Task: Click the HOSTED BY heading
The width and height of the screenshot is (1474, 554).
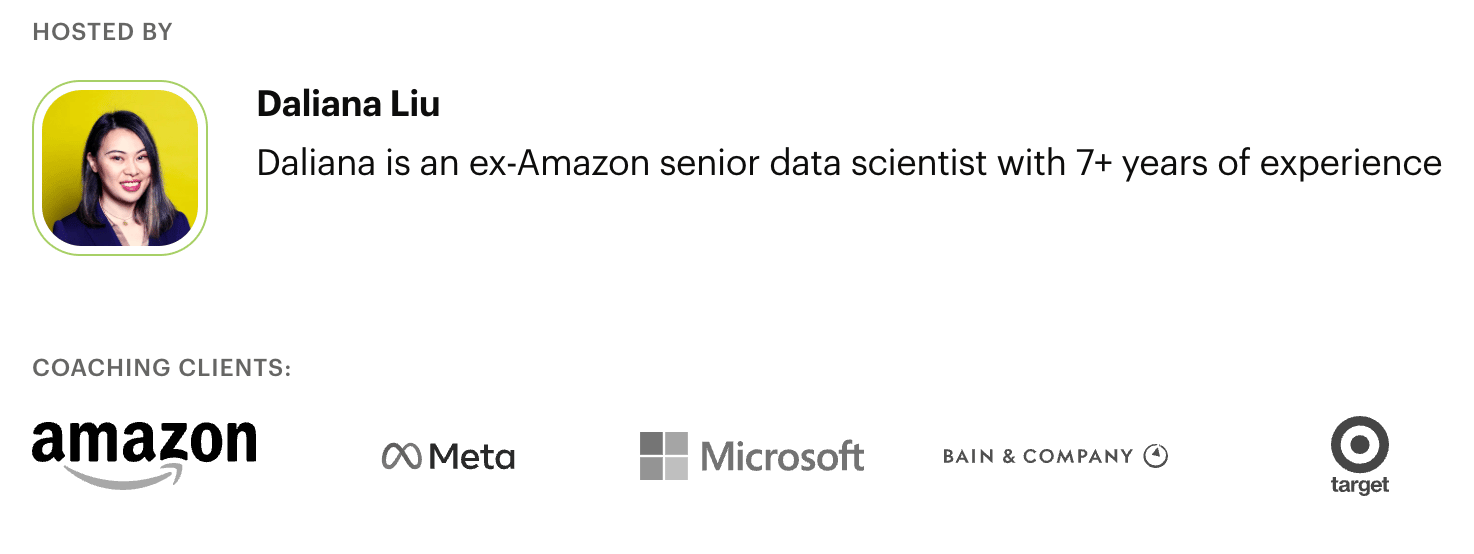Action: pos(102,32)
